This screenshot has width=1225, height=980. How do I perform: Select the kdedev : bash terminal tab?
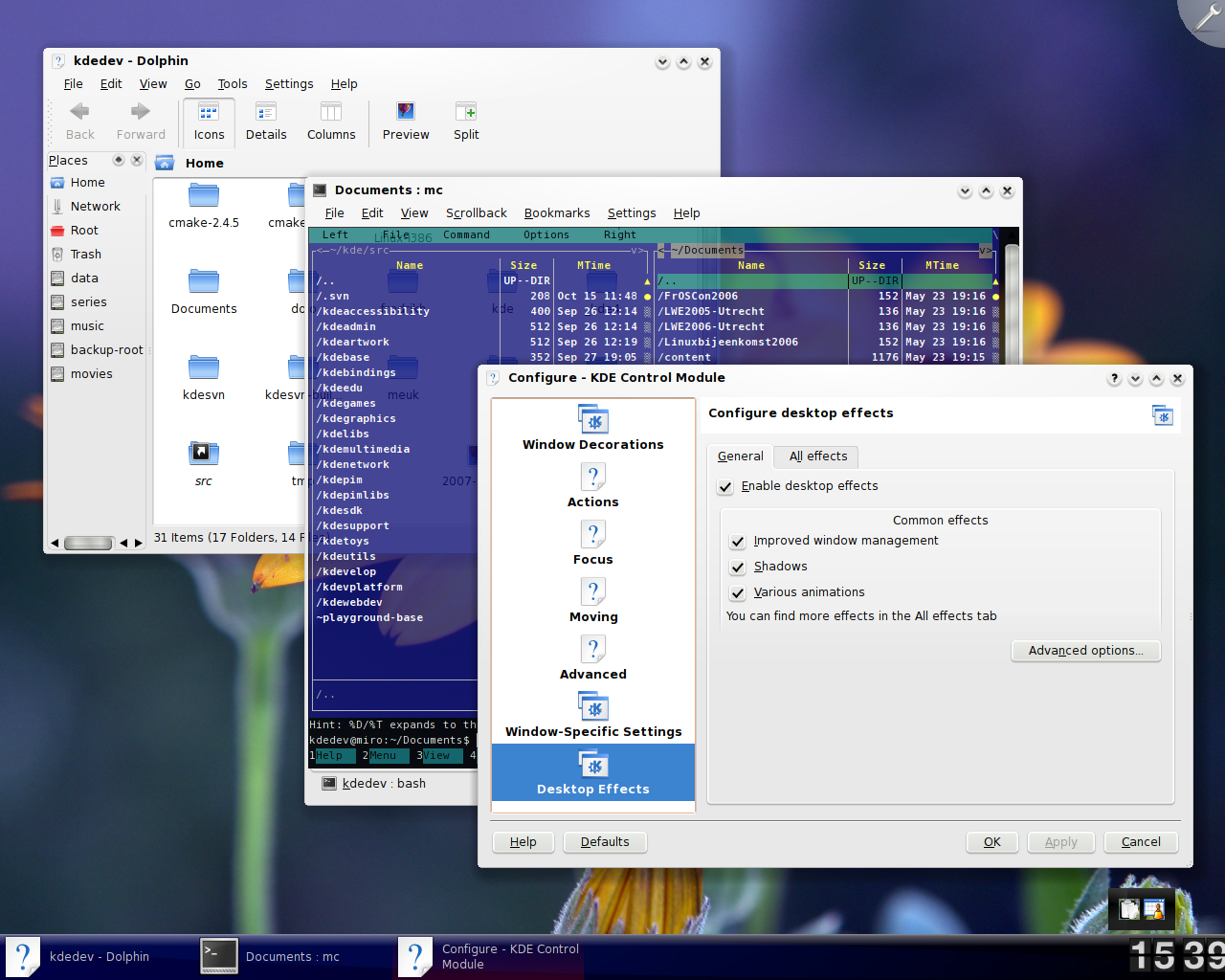(x=386, y=784)
